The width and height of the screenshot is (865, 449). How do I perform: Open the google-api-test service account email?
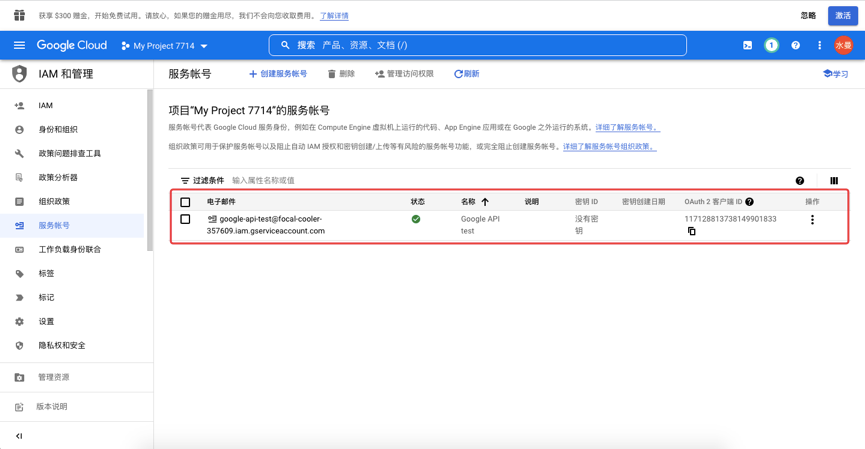(x=266, y=225)
